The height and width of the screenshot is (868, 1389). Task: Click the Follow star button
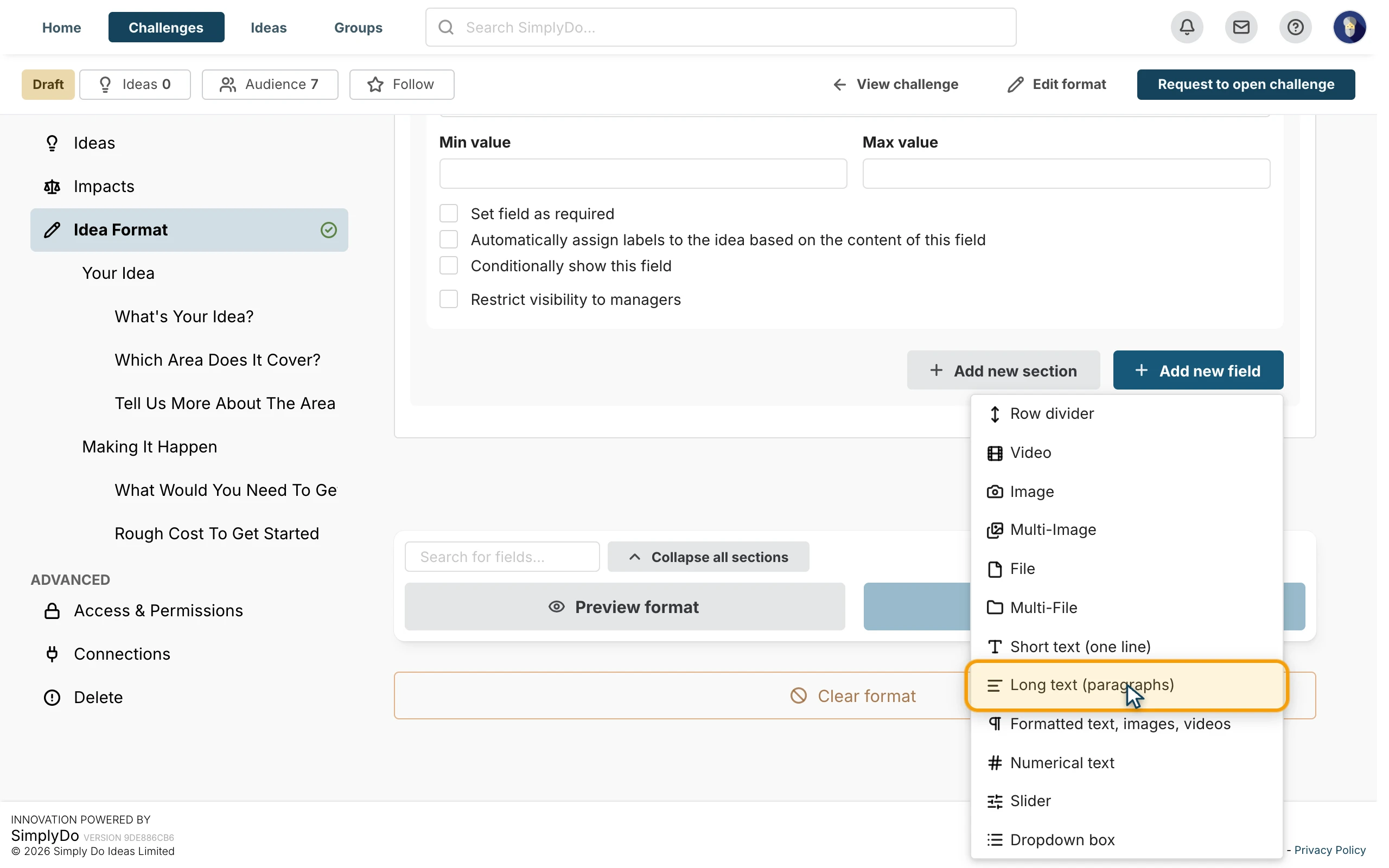click(x=402, y=85)
